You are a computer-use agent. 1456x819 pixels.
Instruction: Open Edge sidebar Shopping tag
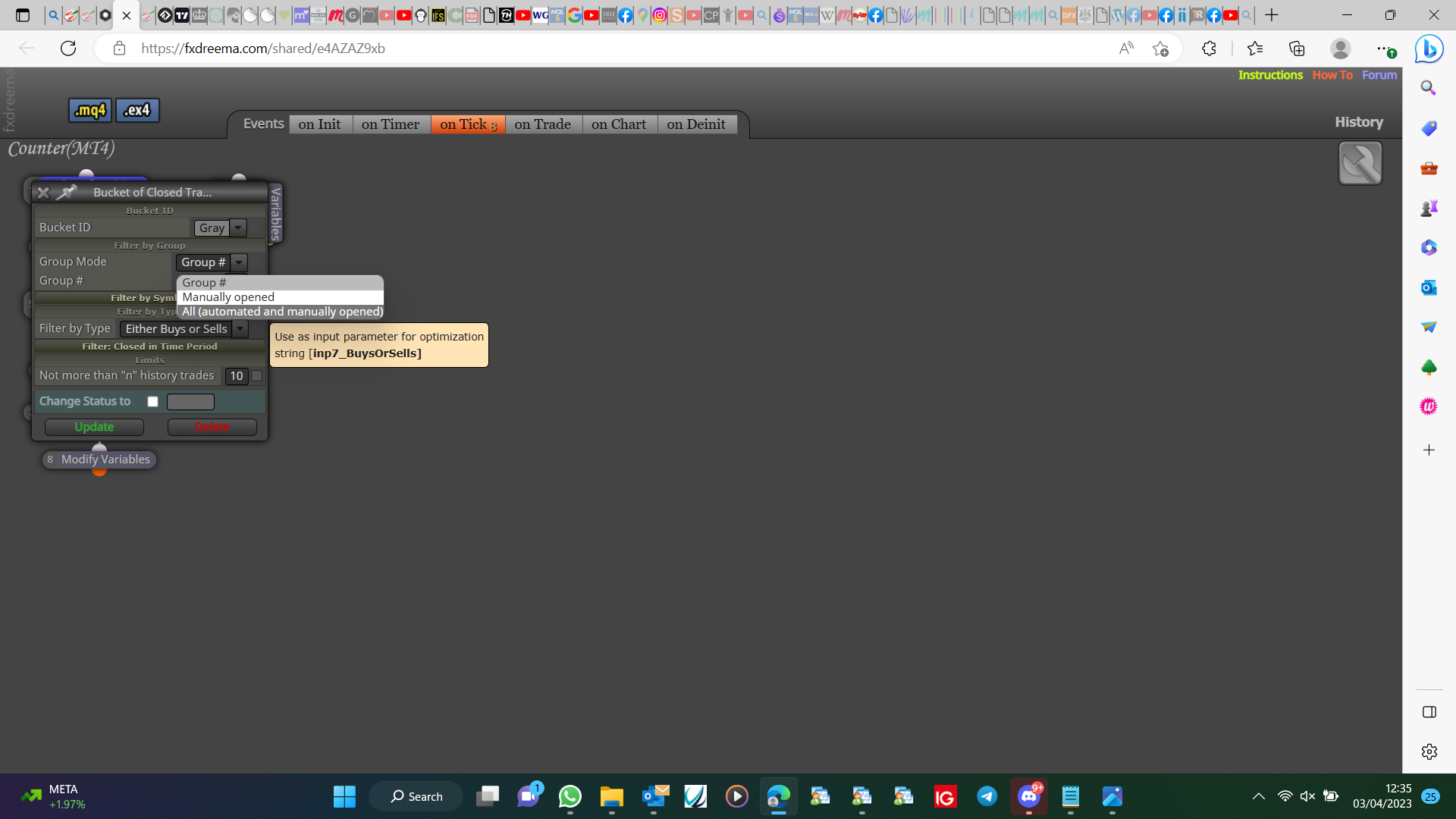1429,128
